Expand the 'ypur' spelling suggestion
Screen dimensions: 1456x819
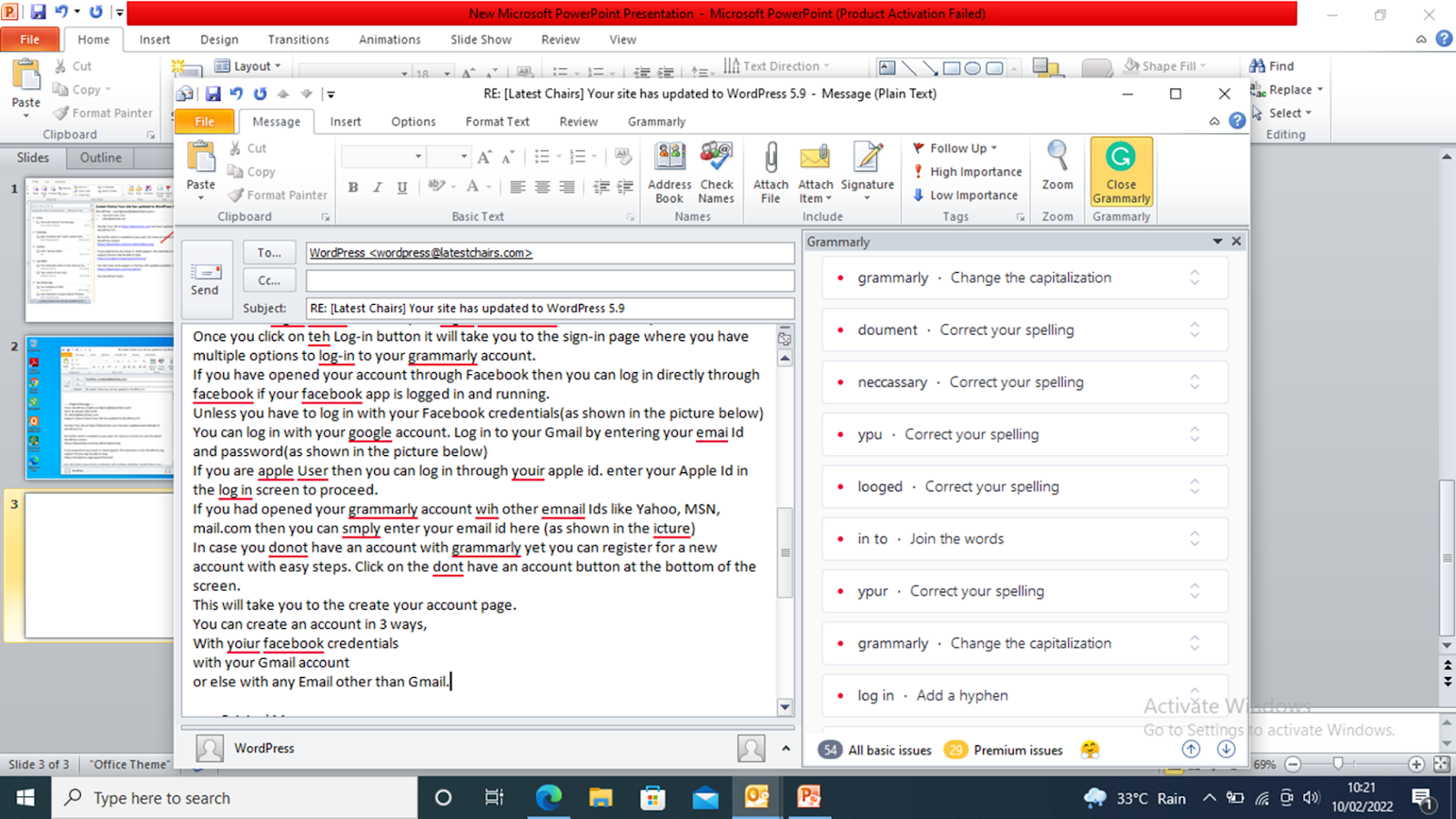coord(1195,591)
